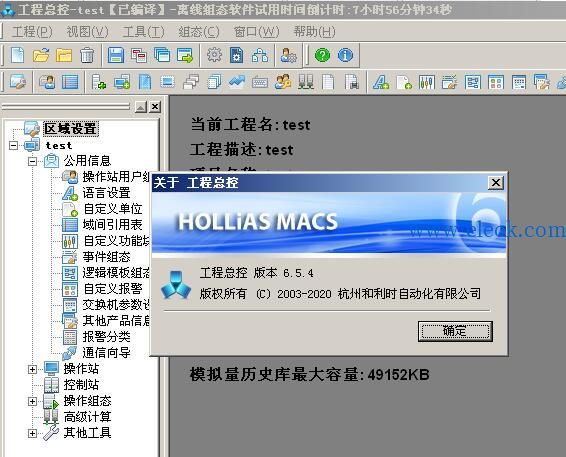Select 语言设置 in the project tree
Viewport: 566px width, 457px height.
click(106, 192)
